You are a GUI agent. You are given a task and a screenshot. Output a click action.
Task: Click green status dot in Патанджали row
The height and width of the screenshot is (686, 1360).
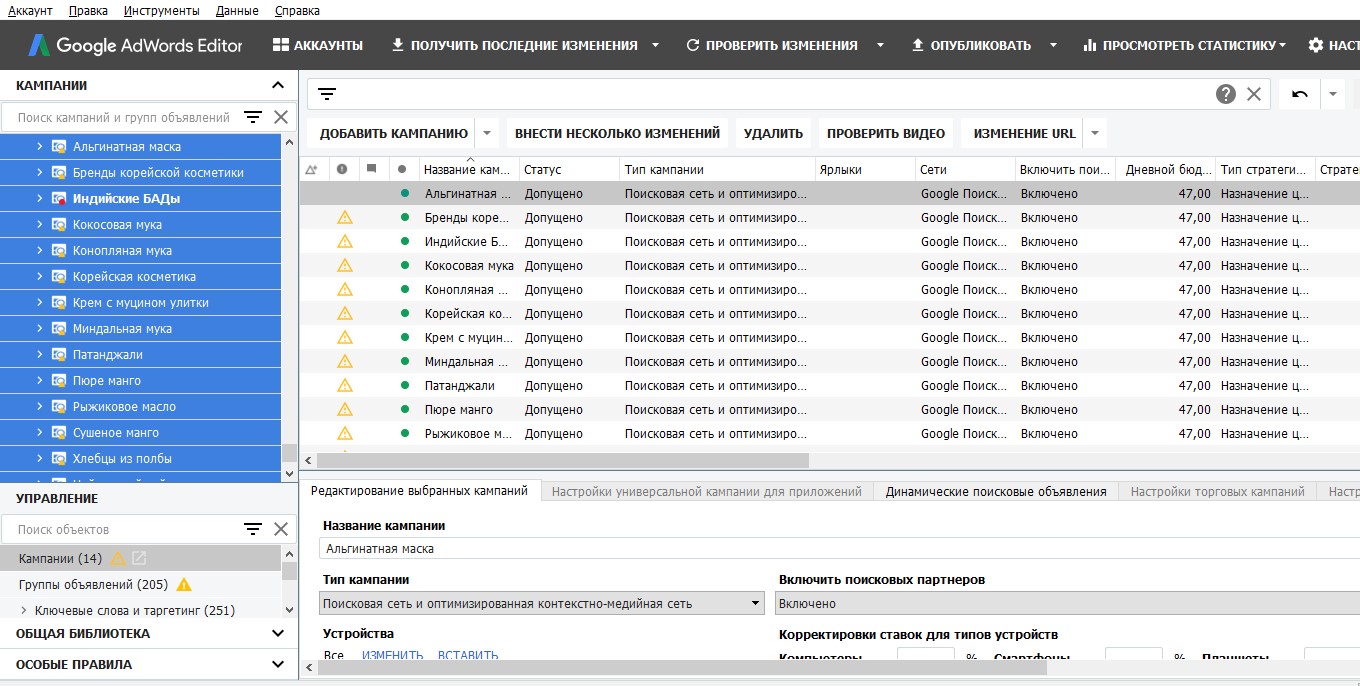click(x=404, y=385)
